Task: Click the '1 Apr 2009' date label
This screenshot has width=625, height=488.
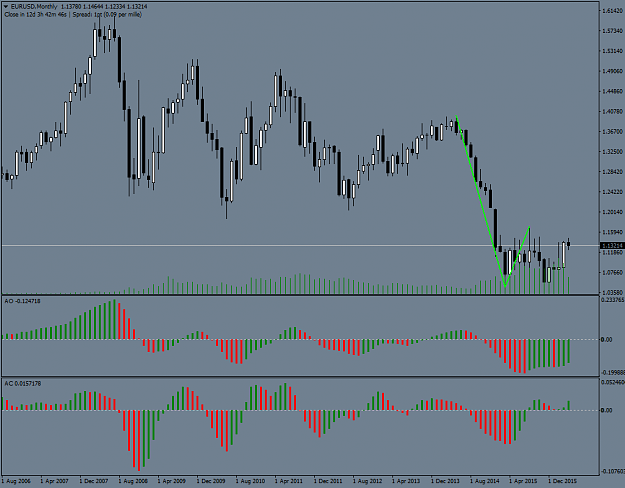Action: coord(172,481)
